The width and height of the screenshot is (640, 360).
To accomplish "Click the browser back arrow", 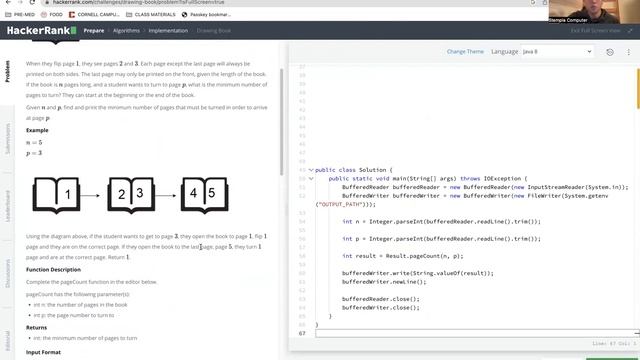I will 8,2.
